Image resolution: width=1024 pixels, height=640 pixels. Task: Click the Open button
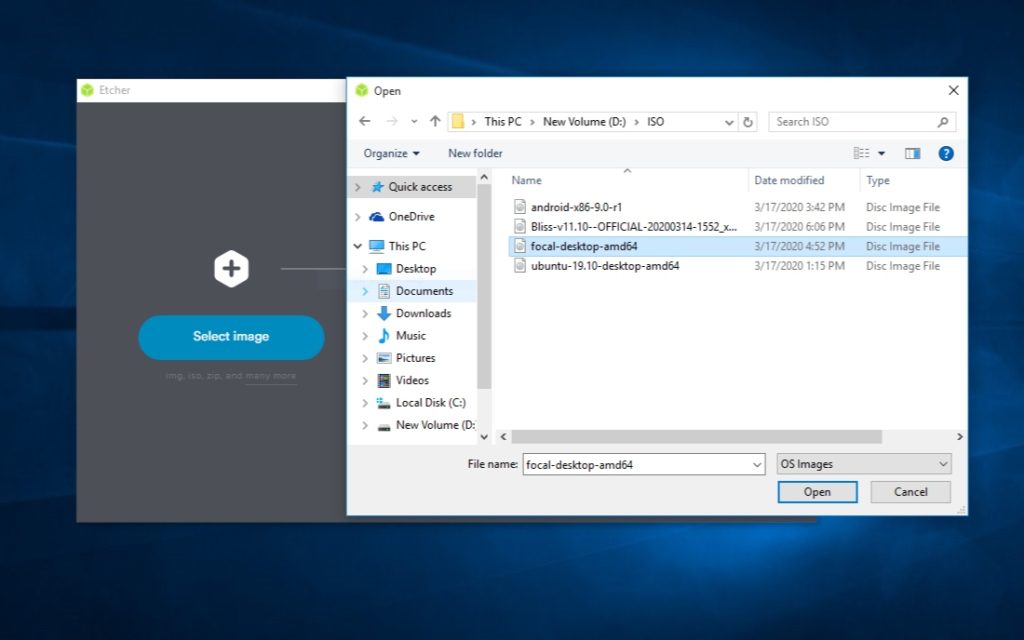click(817, 492)
